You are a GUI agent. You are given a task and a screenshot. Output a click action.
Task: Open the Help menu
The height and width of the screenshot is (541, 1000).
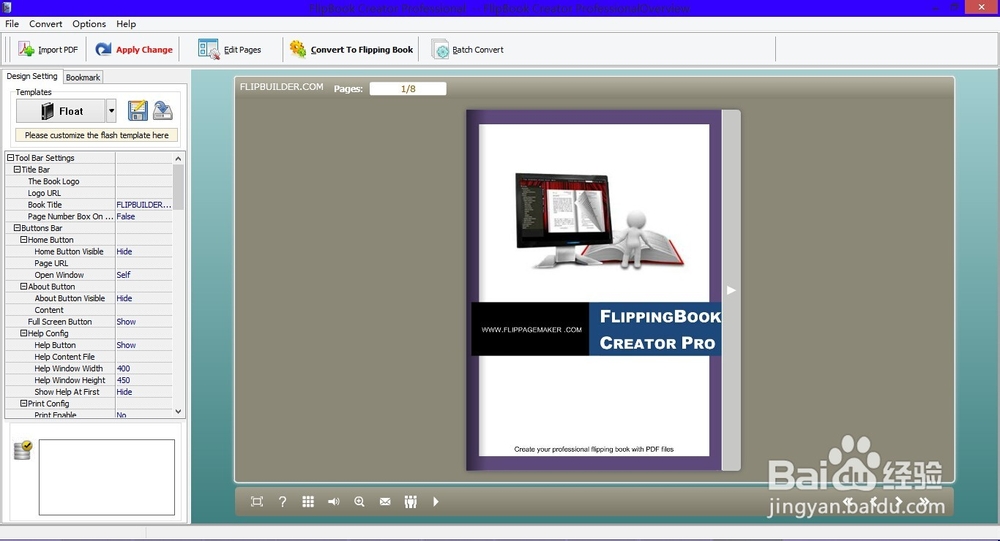tap(126, 24)
